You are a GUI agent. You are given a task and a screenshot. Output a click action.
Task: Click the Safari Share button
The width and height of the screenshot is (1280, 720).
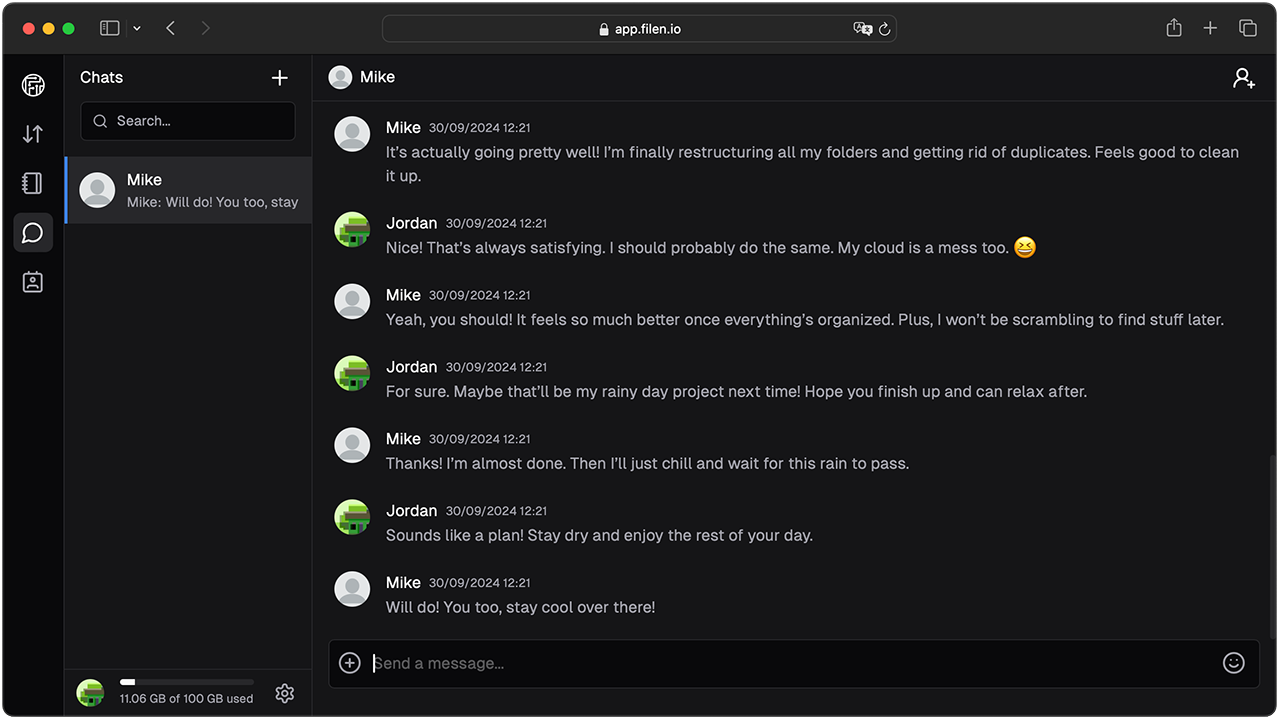pyautogui.click(x=1174, y=28)
